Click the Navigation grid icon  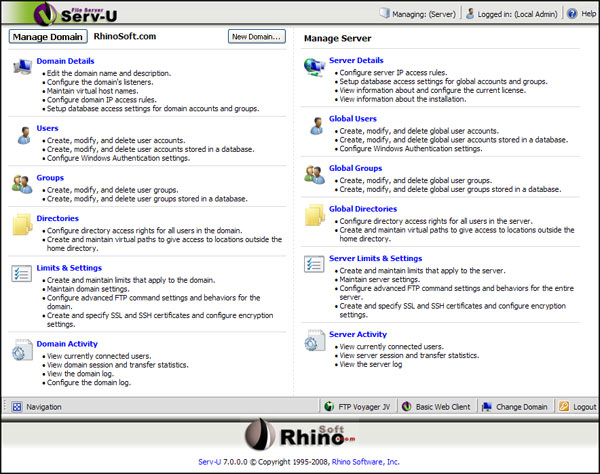tap(16, 407)
